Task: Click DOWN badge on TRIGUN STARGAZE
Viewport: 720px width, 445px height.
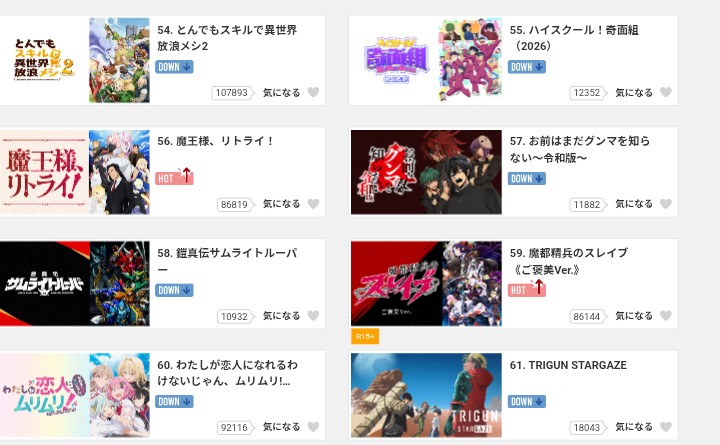Action: pos(527,401)
